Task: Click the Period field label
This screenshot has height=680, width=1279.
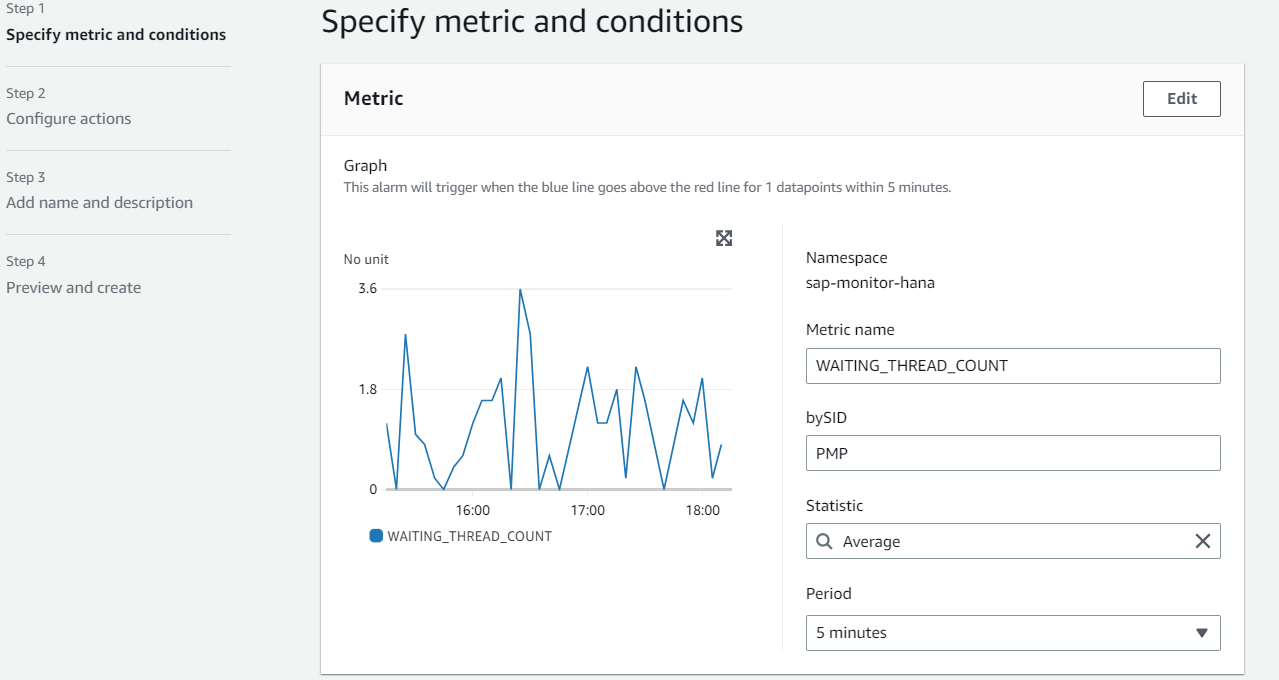Action: coord(829,594)
